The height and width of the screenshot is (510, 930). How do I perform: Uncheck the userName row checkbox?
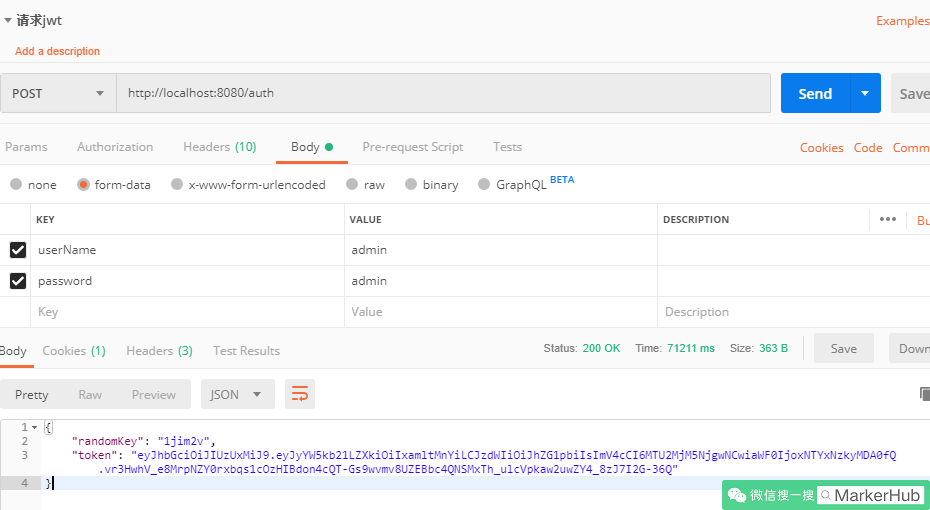click(18, 250)
